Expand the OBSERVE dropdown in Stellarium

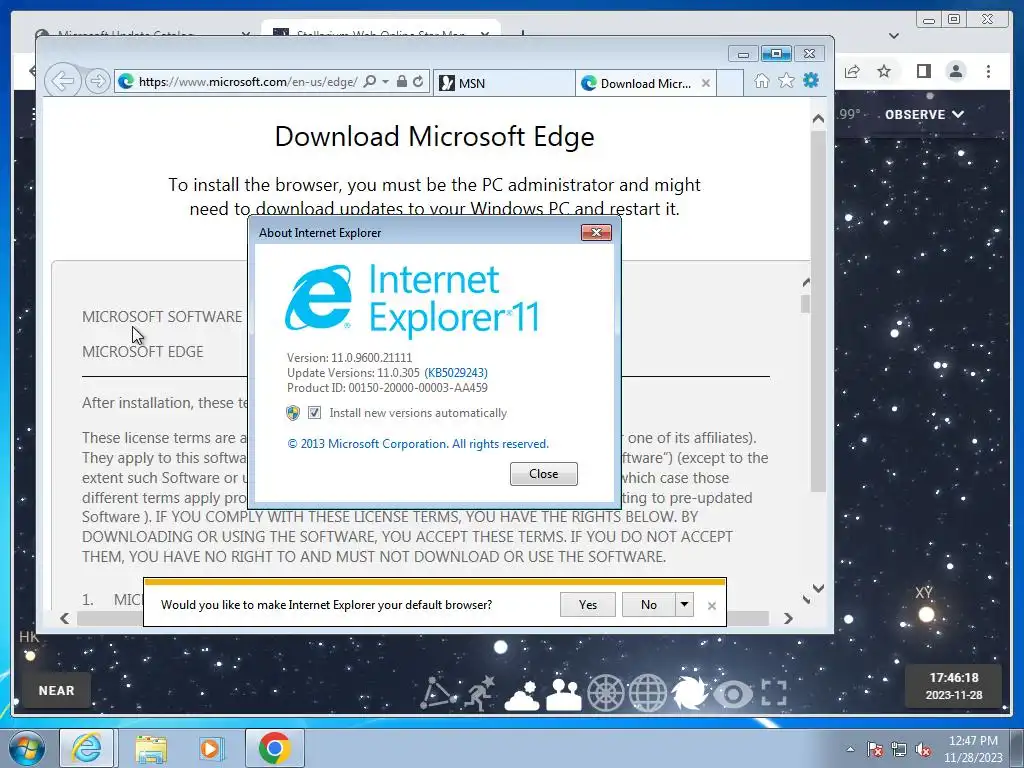point(924,114)
